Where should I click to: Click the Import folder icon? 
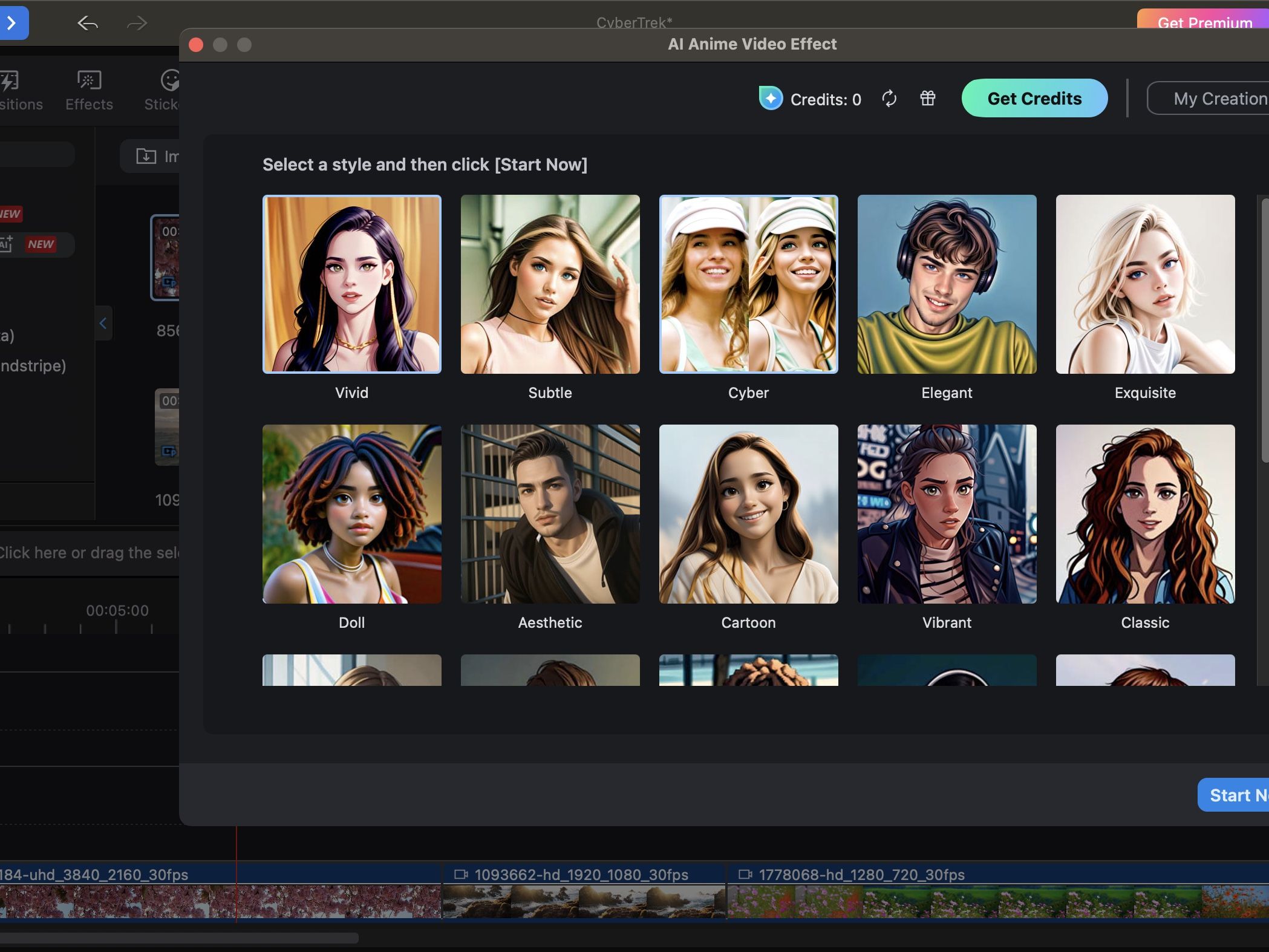pyautogui.click(x=146, y=156)
